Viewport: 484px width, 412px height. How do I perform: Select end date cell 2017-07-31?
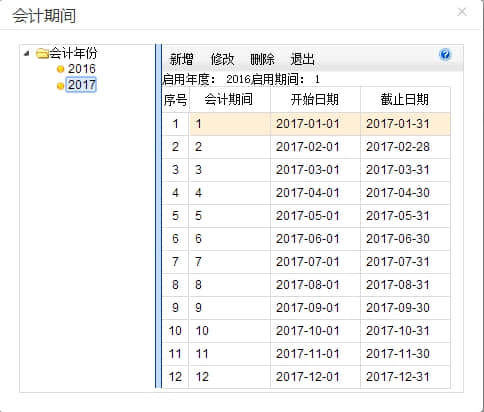[x=405, y=262]
